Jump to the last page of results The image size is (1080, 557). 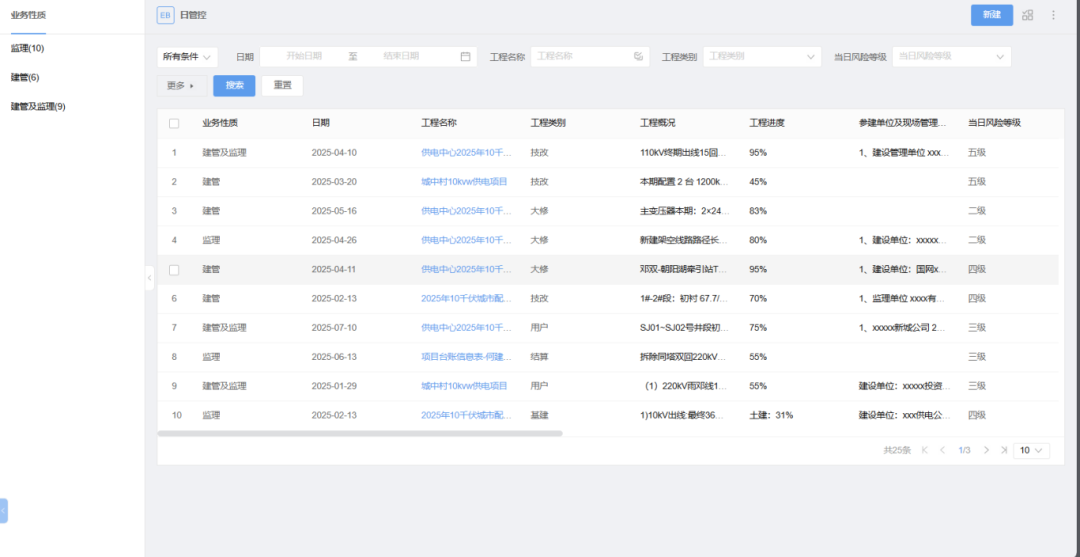[1004, 450]
